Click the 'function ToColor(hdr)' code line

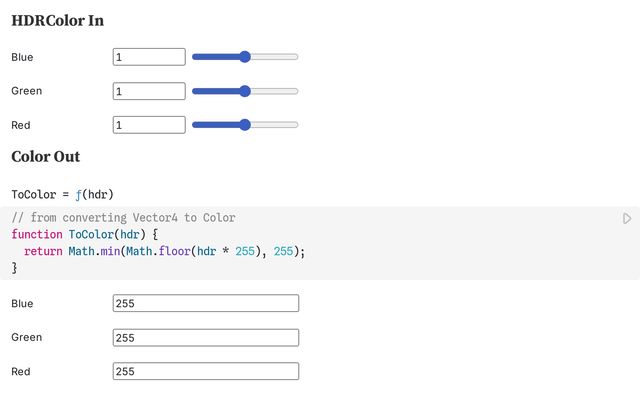pos(84,234)
